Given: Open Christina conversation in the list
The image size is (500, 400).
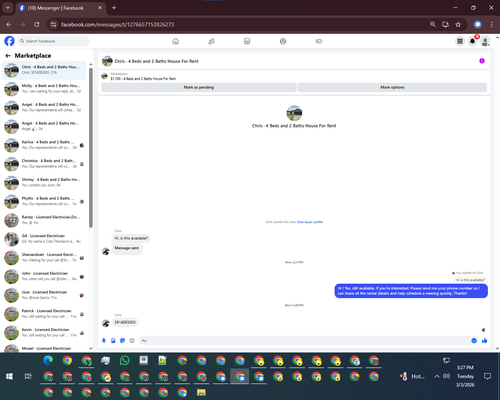Looking at the screenshot, I should click(44, 164).
